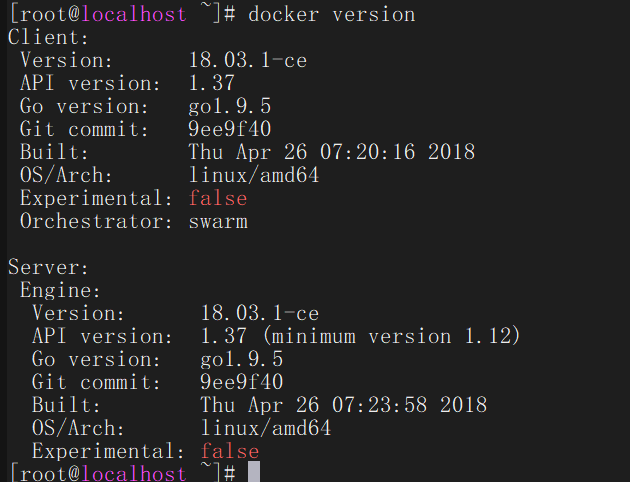Click the Server Go version go1.9.5
Viewport: 630px width, 482px height.
click(x=241, y=359)
